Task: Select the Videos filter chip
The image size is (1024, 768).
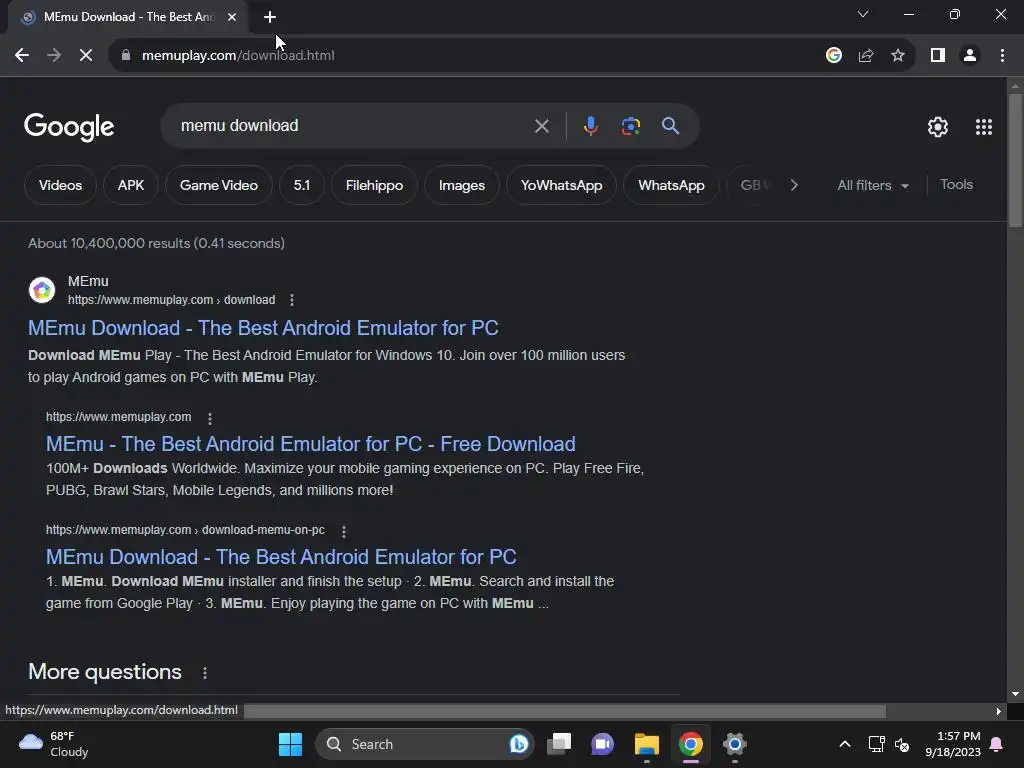Action: tap(60, 185)
